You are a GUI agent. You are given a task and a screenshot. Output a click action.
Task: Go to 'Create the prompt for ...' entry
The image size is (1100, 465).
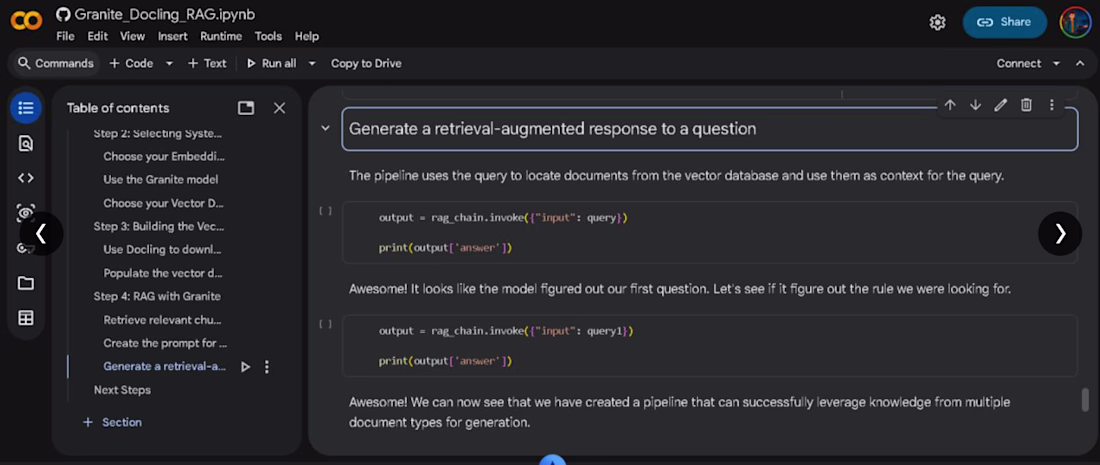[x=166, y=344]
